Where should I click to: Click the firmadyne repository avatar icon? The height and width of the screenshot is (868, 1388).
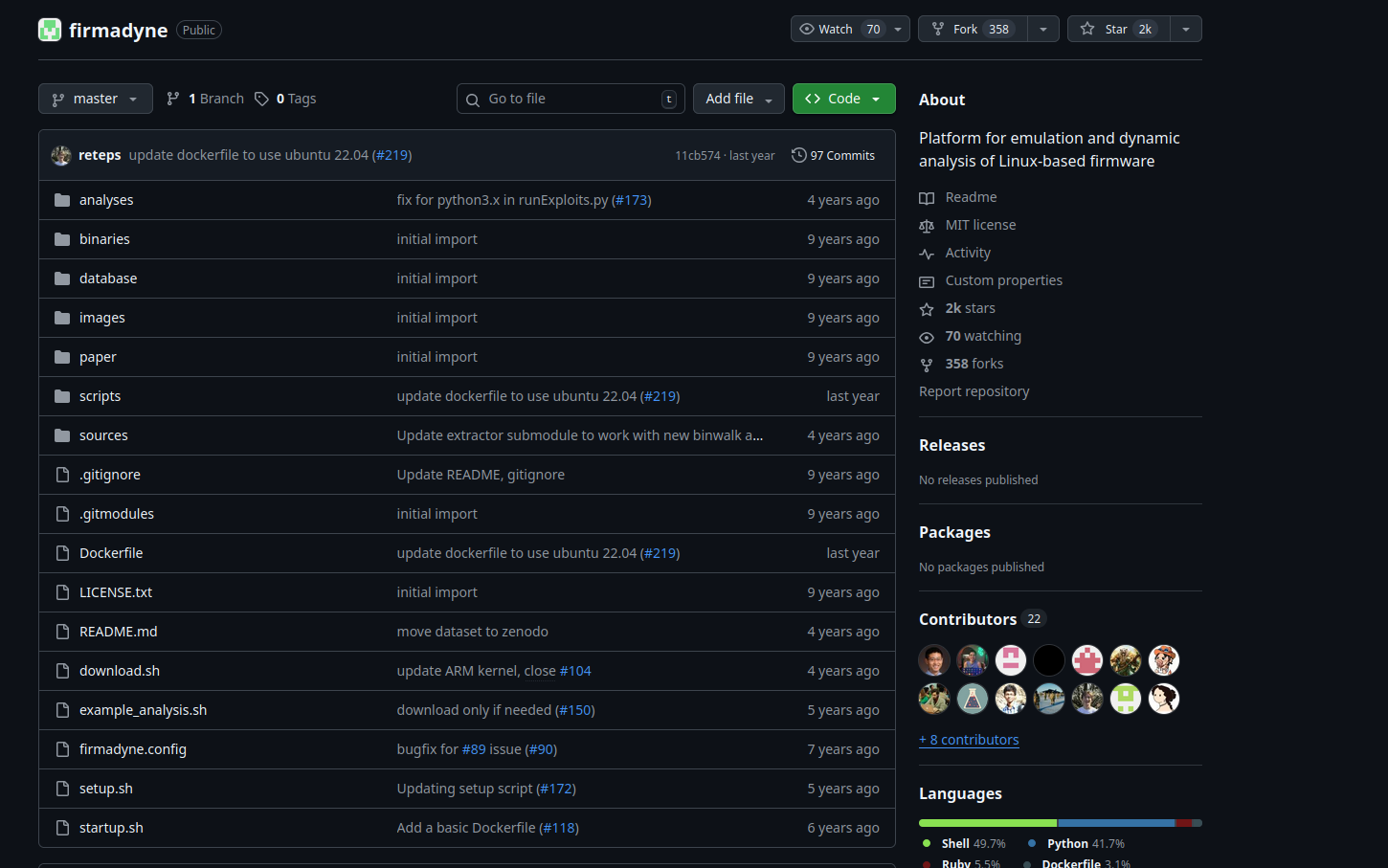pyautogui.click(x=50, y=30)
